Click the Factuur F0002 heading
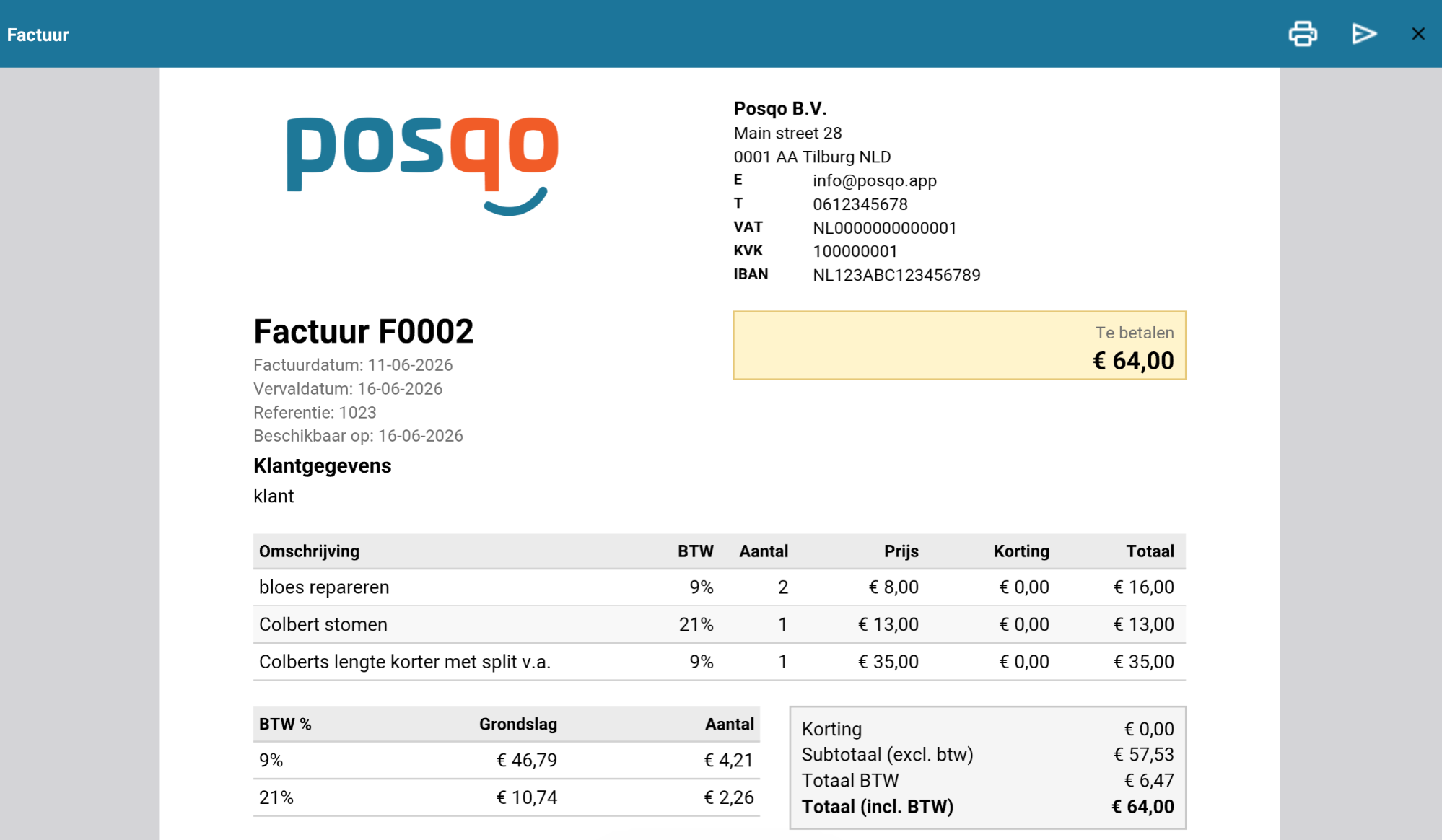 click(x=363, y=331)
